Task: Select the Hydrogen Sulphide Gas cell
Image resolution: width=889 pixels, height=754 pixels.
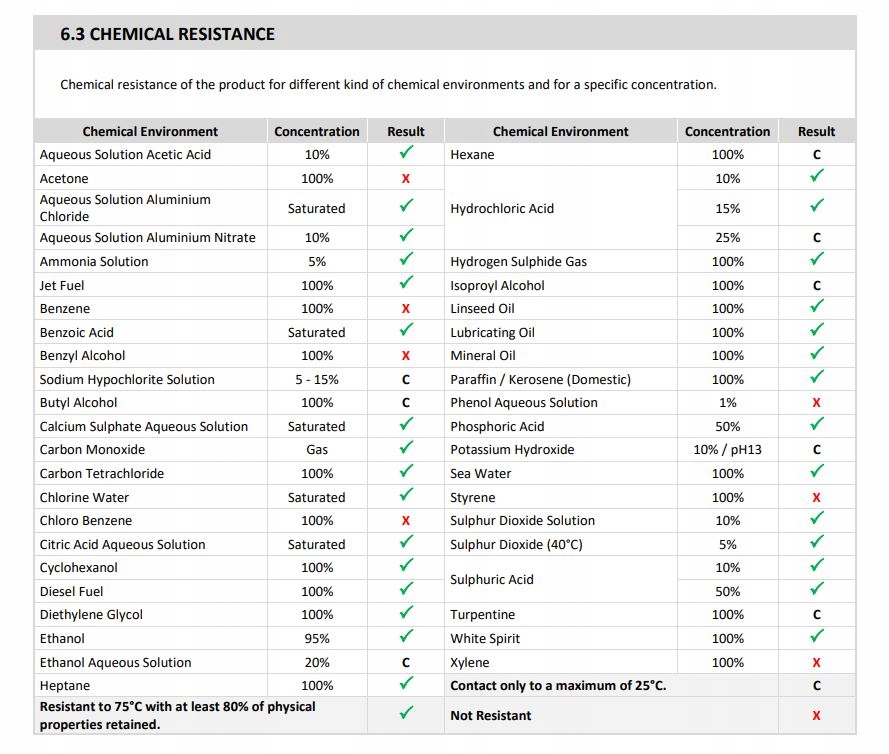Action: point(519,261)
